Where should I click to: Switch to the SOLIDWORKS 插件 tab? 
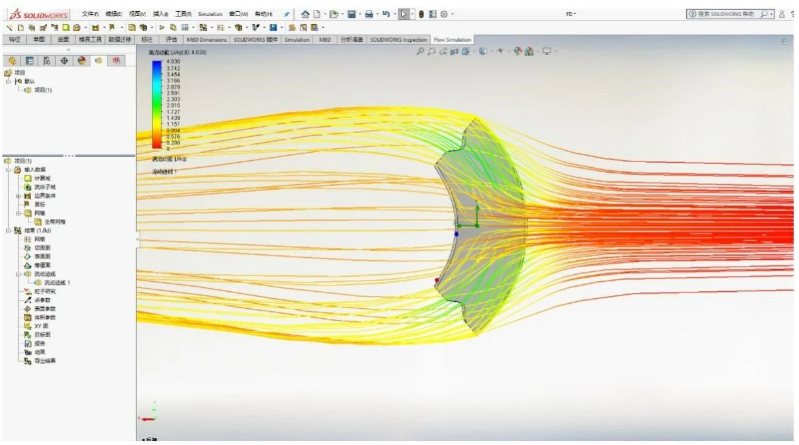tap(255, 39)
